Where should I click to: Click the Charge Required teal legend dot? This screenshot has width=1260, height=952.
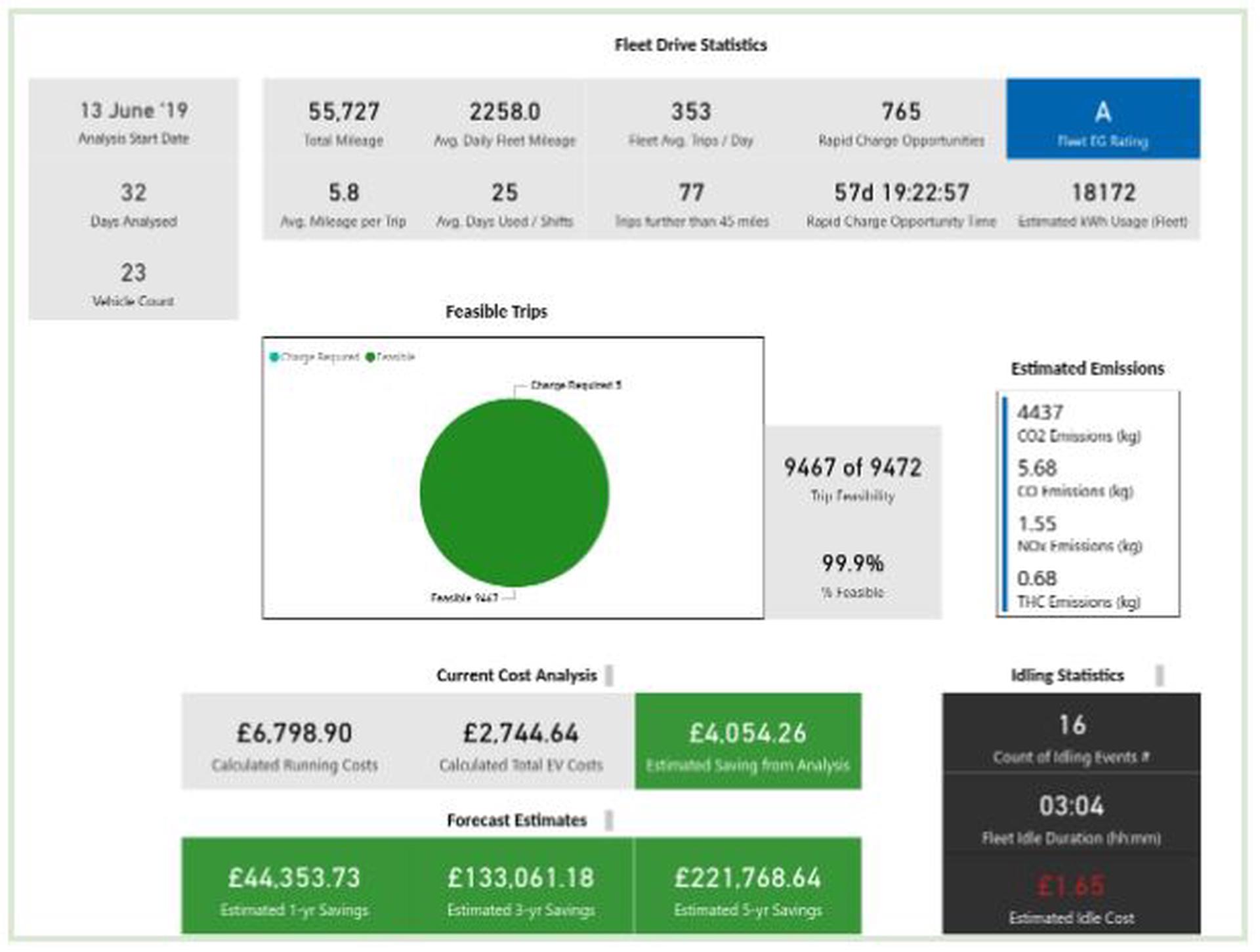click(x=274, y=357)
